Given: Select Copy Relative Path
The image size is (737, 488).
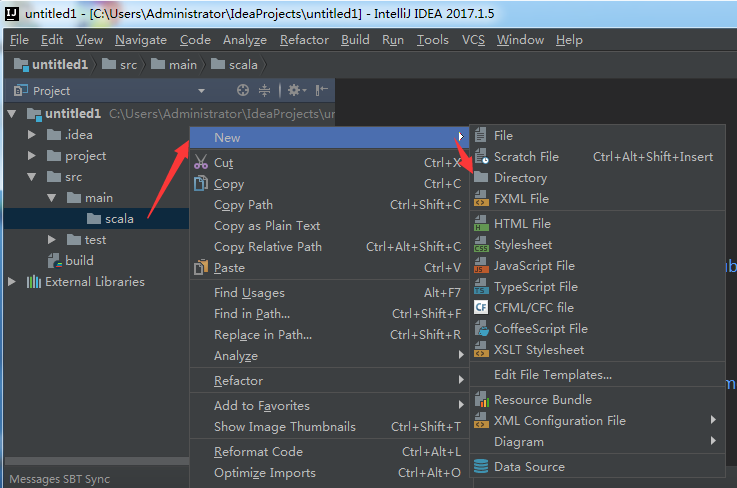Looking at the screenshot, I should 329,246.
